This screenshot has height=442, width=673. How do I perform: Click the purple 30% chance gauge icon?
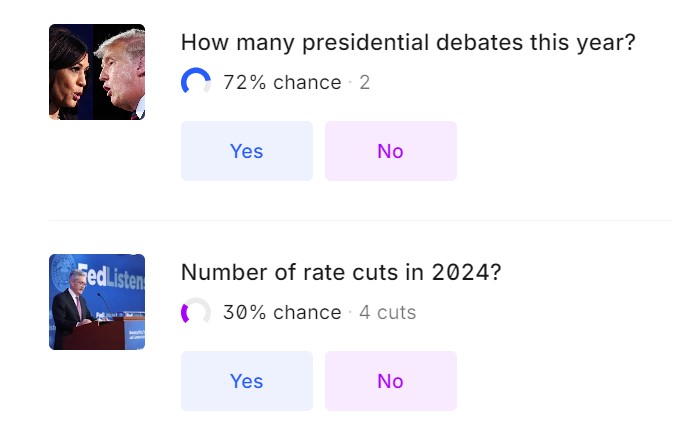point(196,312)
